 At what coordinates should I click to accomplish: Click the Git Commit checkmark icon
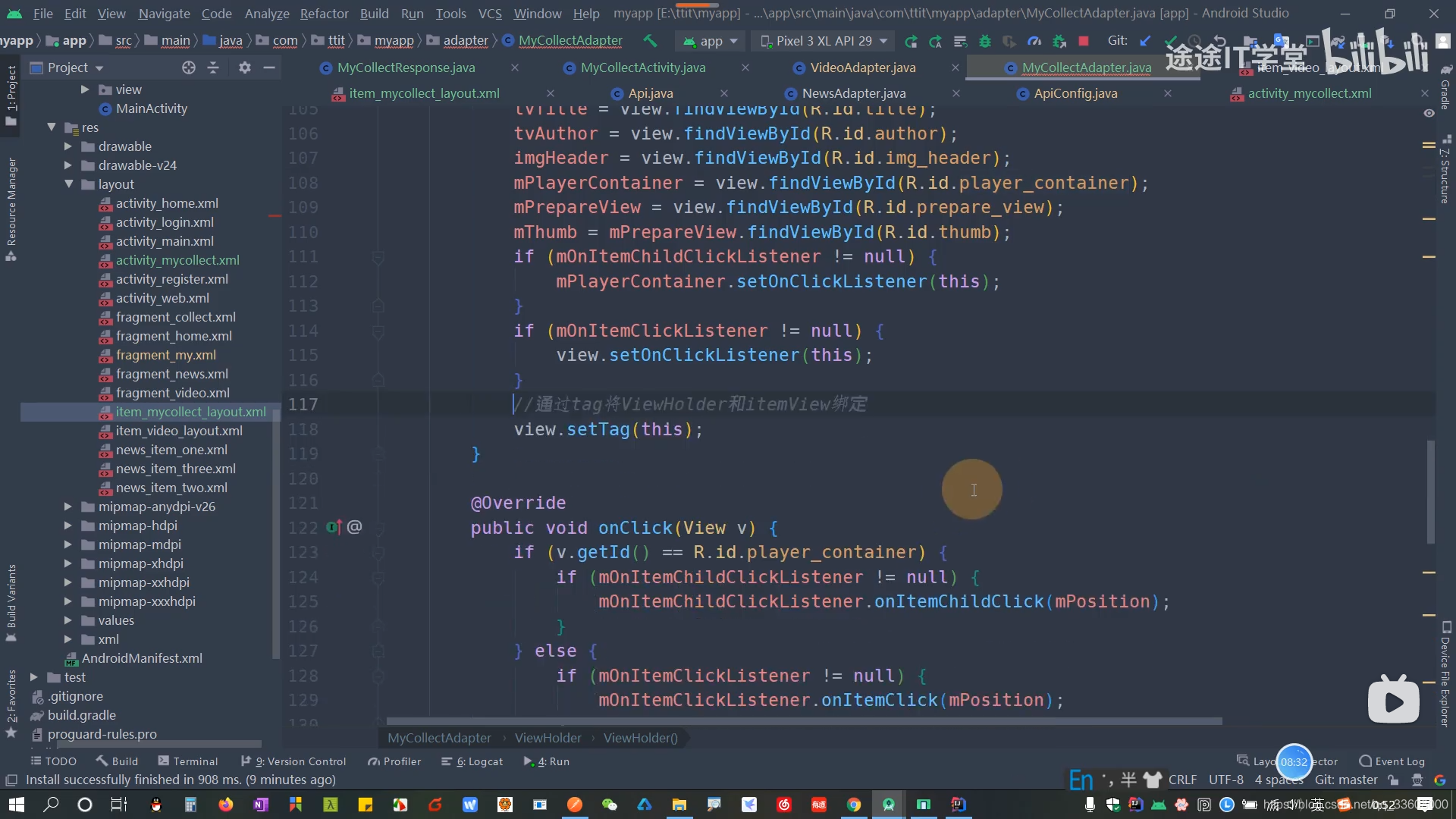tap(1171, 41)
